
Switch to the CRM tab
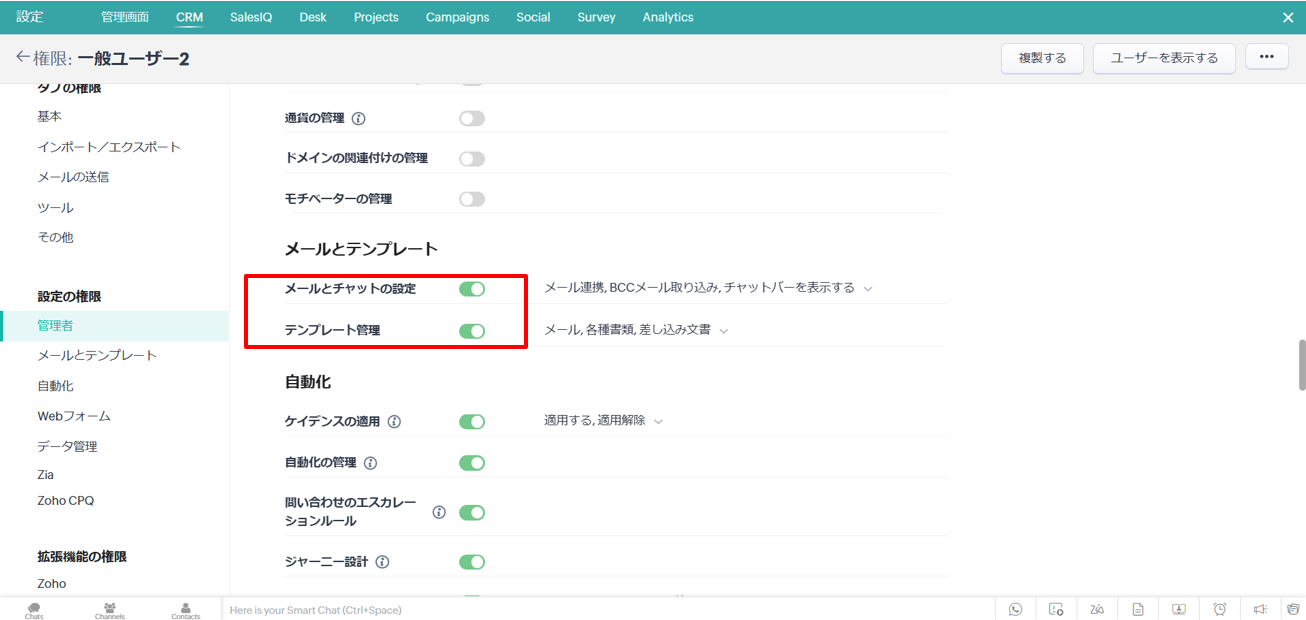click(189, 17)
